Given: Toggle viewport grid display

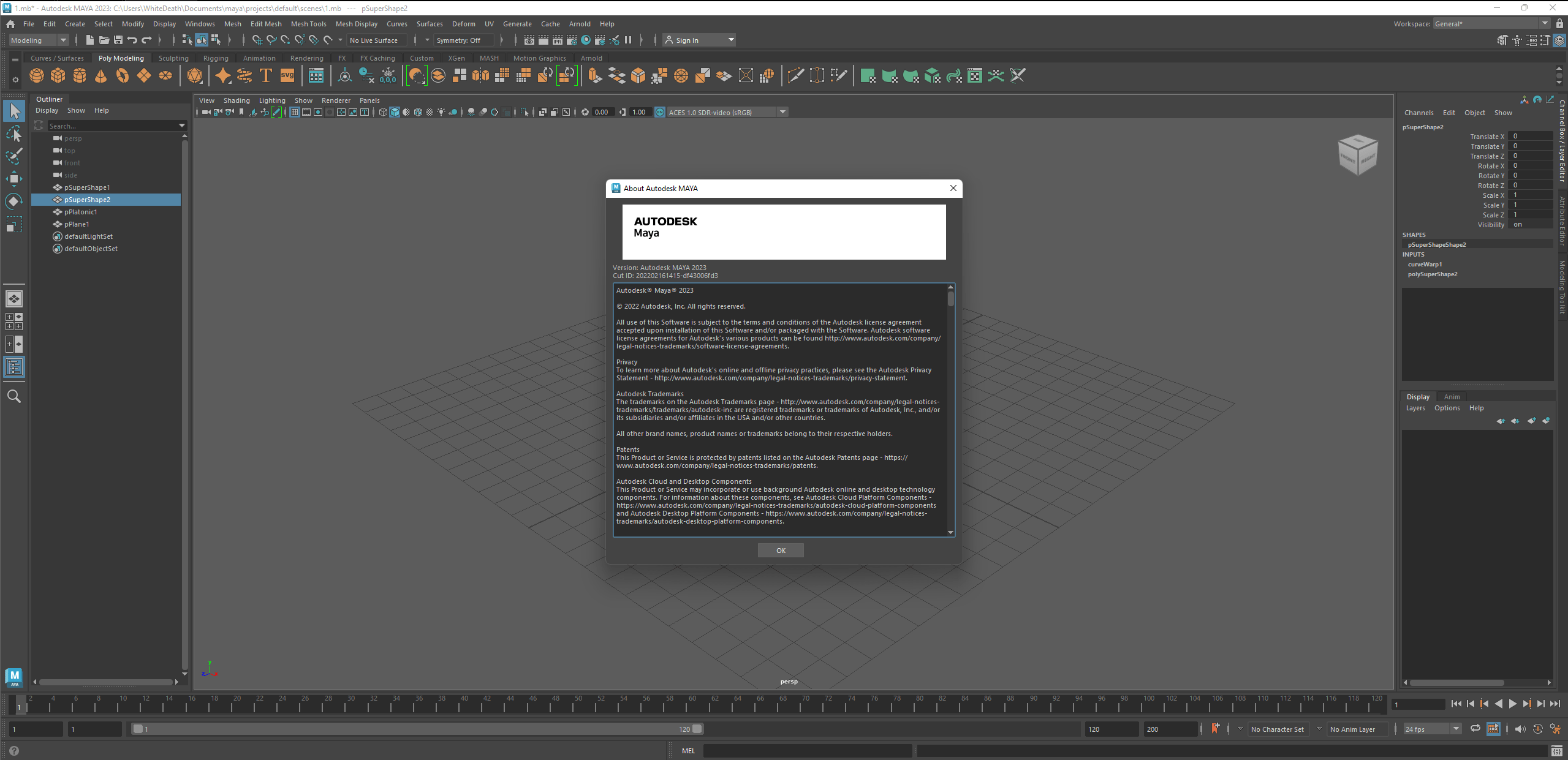Looking at the screenshot, I should click(295, 112).
